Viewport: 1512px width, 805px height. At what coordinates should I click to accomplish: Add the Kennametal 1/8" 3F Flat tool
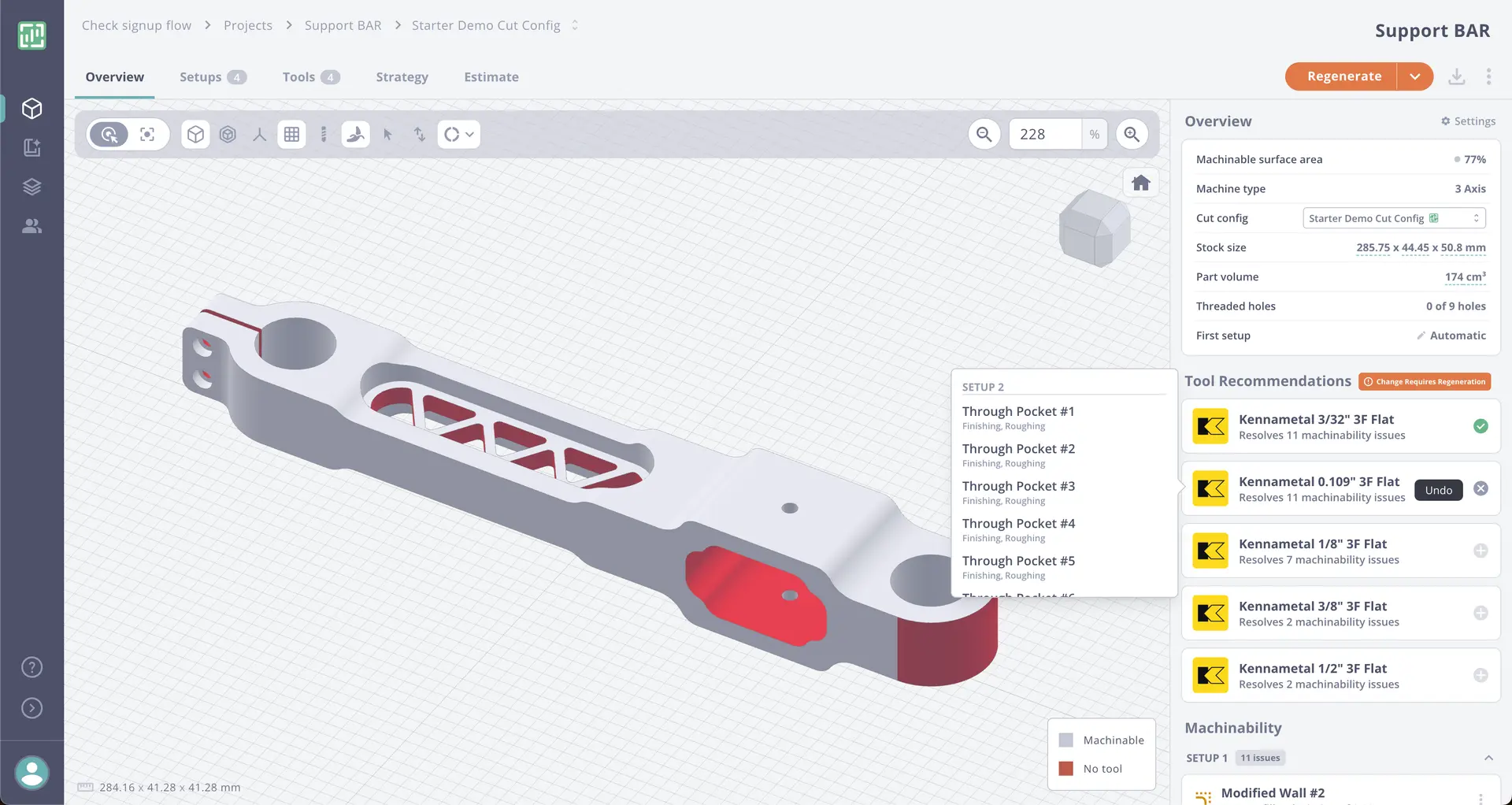click(1480, 551)
